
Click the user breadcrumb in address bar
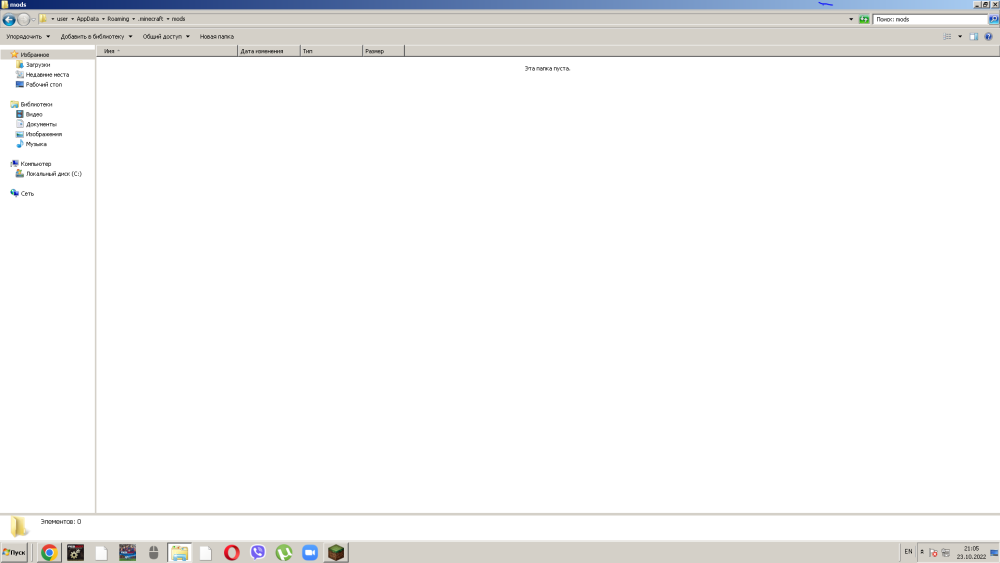click(x=62, y=19)
